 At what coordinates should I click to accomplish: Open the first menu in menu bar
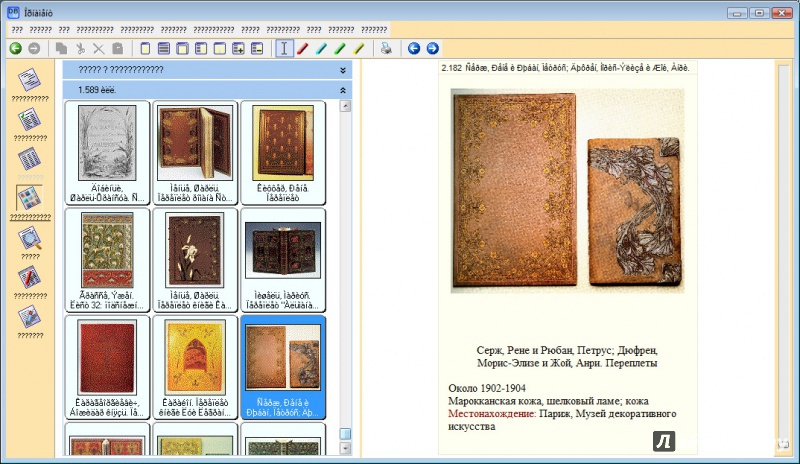click(17, 30)
